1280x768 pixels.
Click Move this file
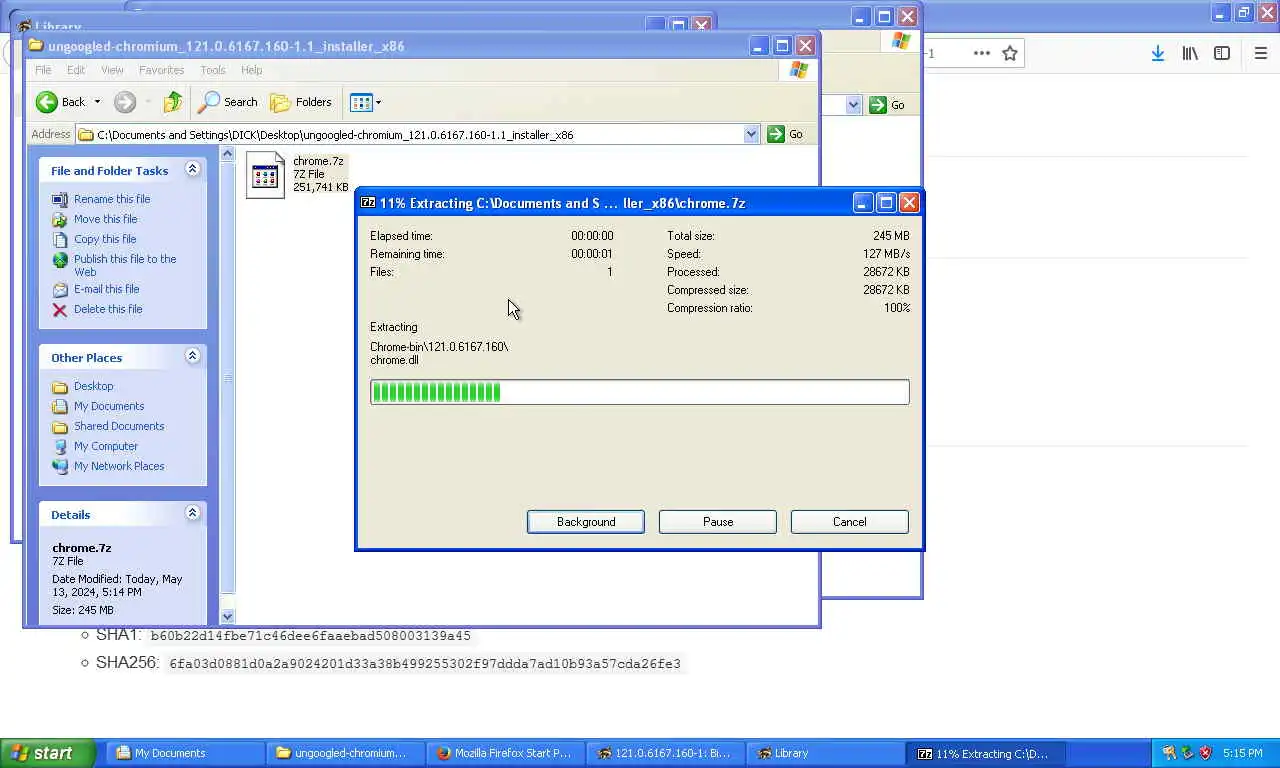click(105, 219)
